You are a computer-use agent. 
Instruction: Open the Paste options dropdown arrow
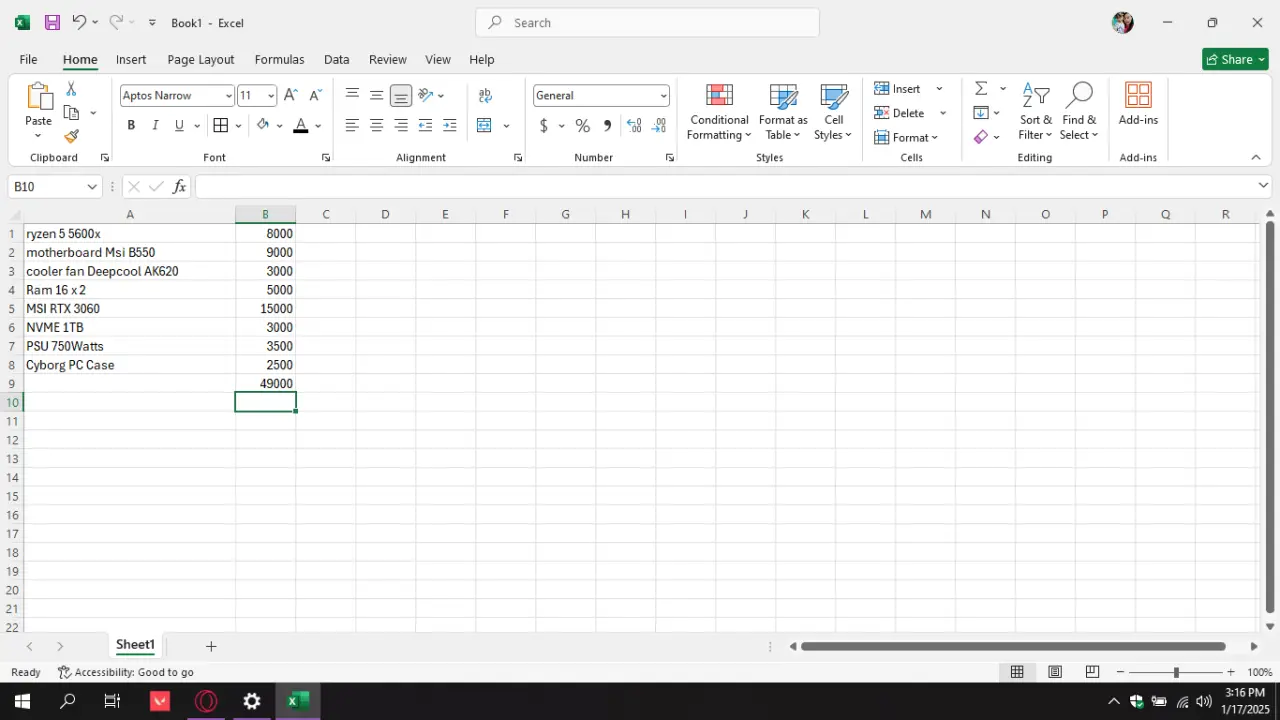coord(38,136)
